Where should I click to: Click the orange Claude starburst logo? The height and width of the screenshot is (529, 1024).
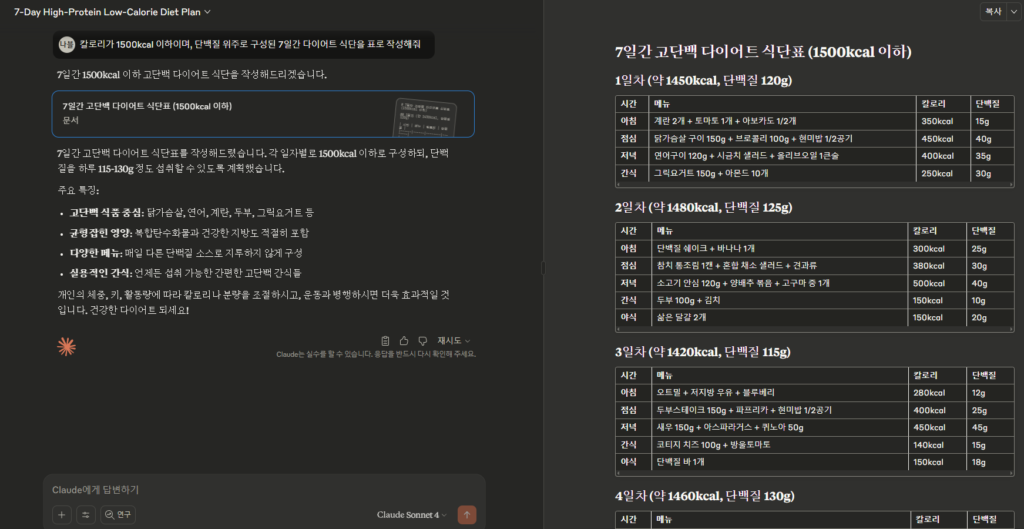66,347
